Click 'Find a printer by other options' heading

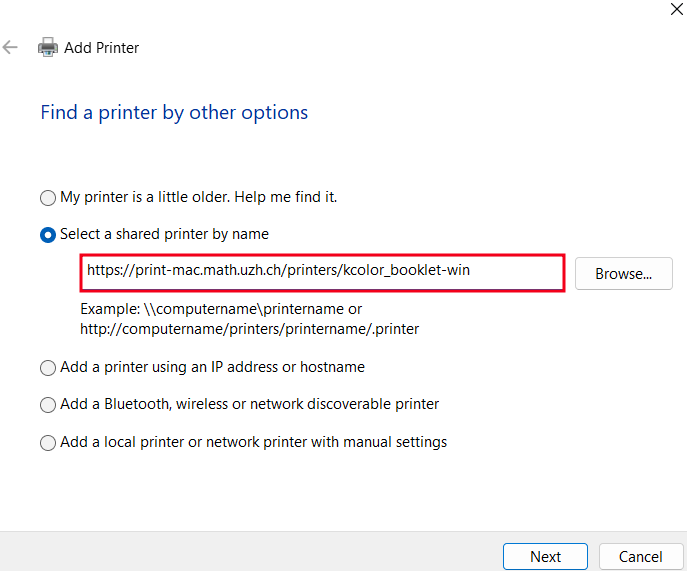174,113
